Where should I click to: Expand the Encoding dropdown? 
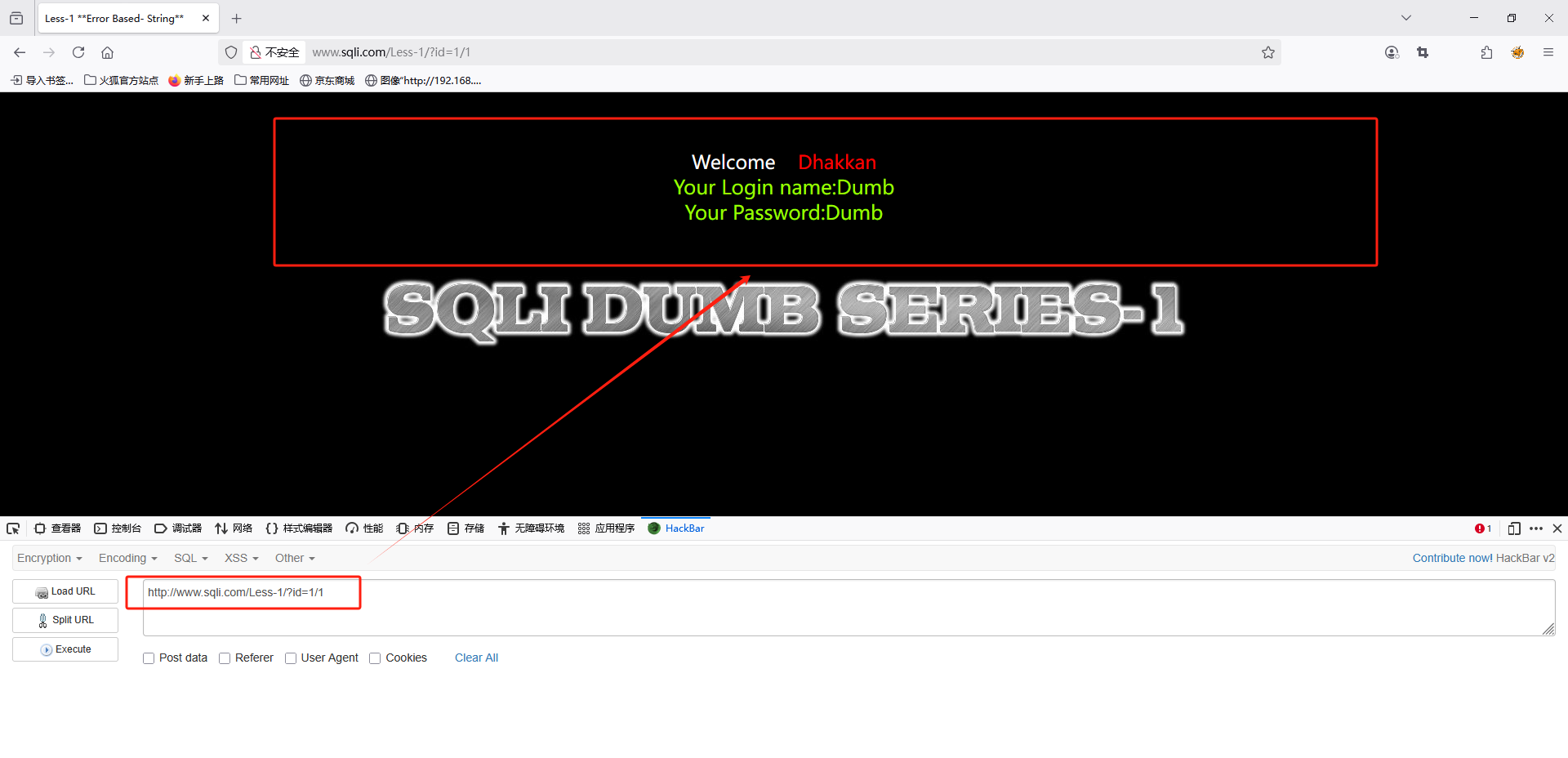click(127, 558)
